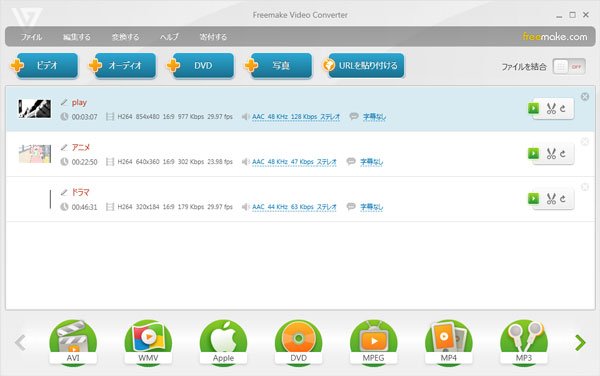Open subtitle dropdown 字幕なし for アニメ
The image size is (600, 376).
(x=371, y=162)
